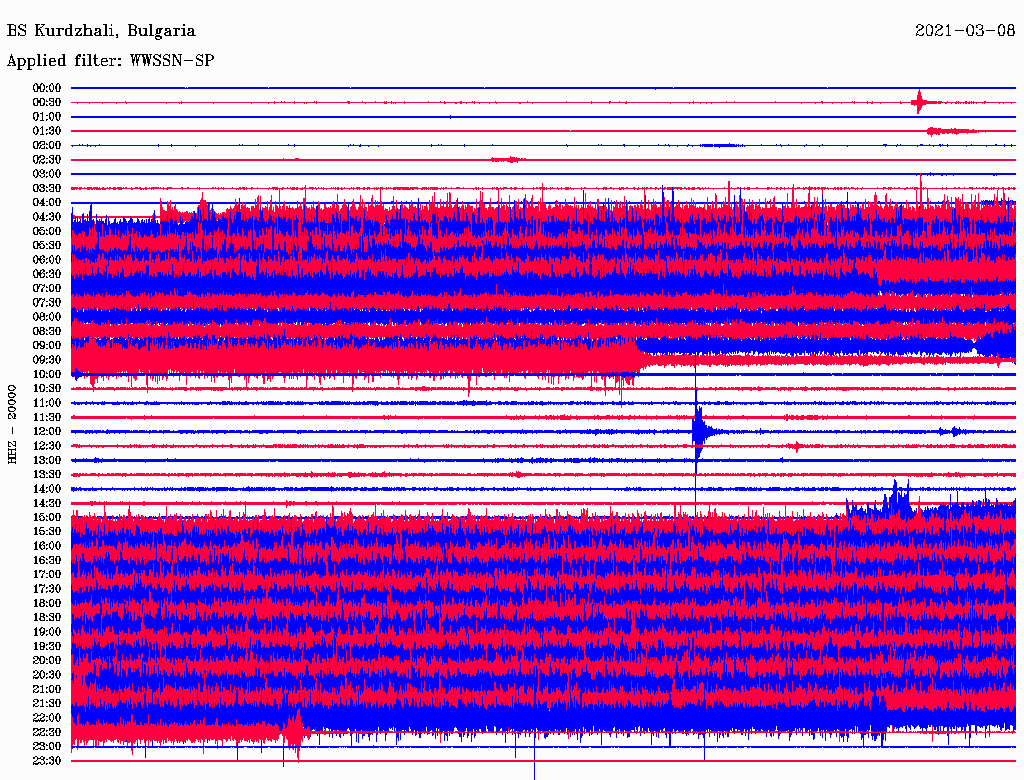Click the red burst on the 22:30 trace

[x=293, y=731]
